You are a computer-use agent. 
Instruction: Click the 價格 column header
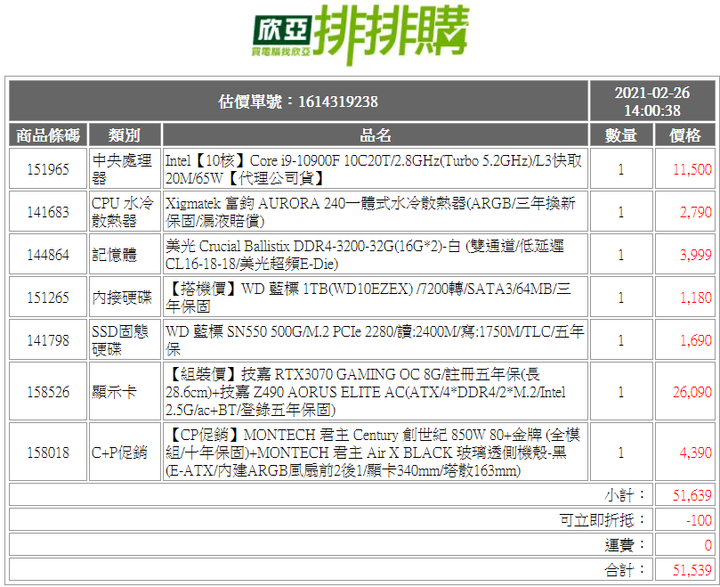click(x=685, y=135)
